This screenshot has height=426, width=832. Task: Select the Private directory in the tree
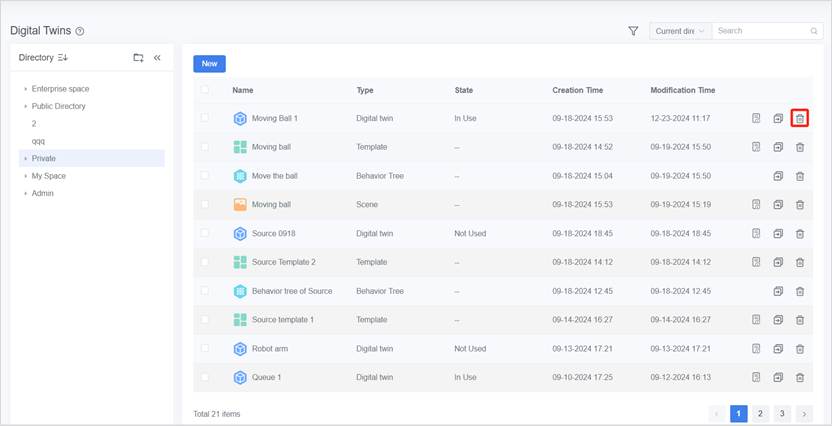coord(44,158)
